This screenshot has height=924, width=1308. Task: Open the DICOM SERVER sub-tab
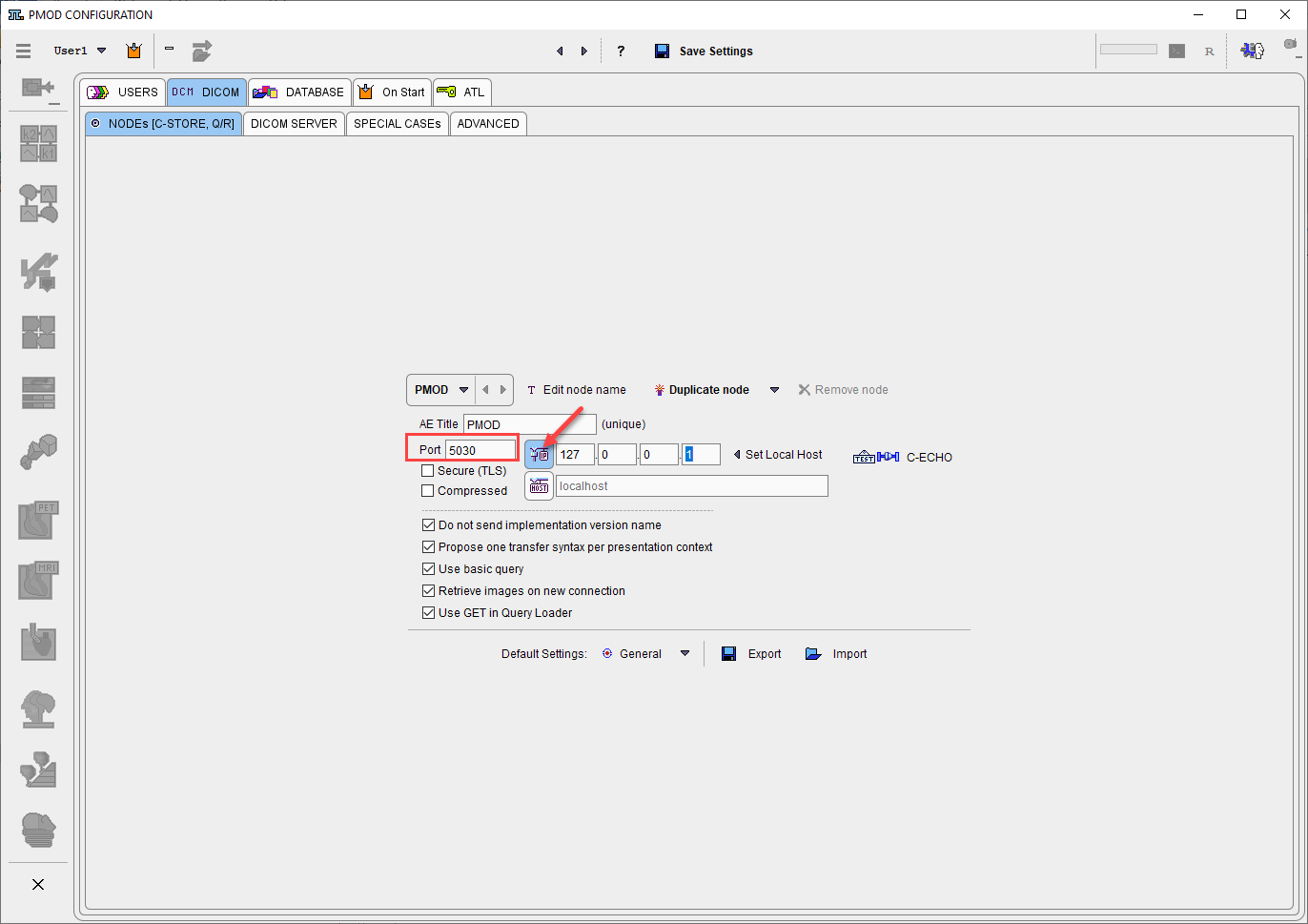(294, 124)
